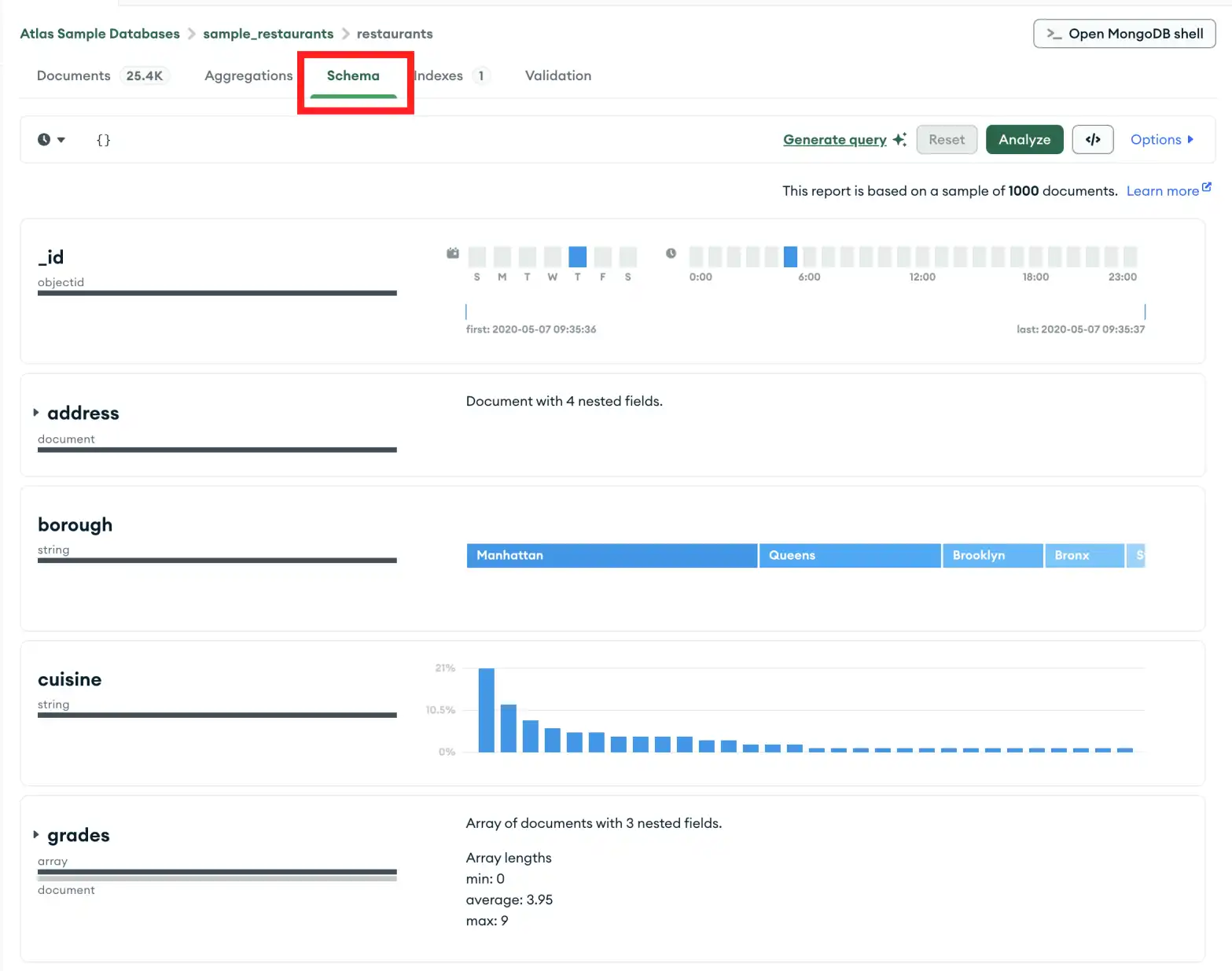This screenshot has height=971, width=1232.
Task: Click the export code icon button
Action: point(1092,140)
